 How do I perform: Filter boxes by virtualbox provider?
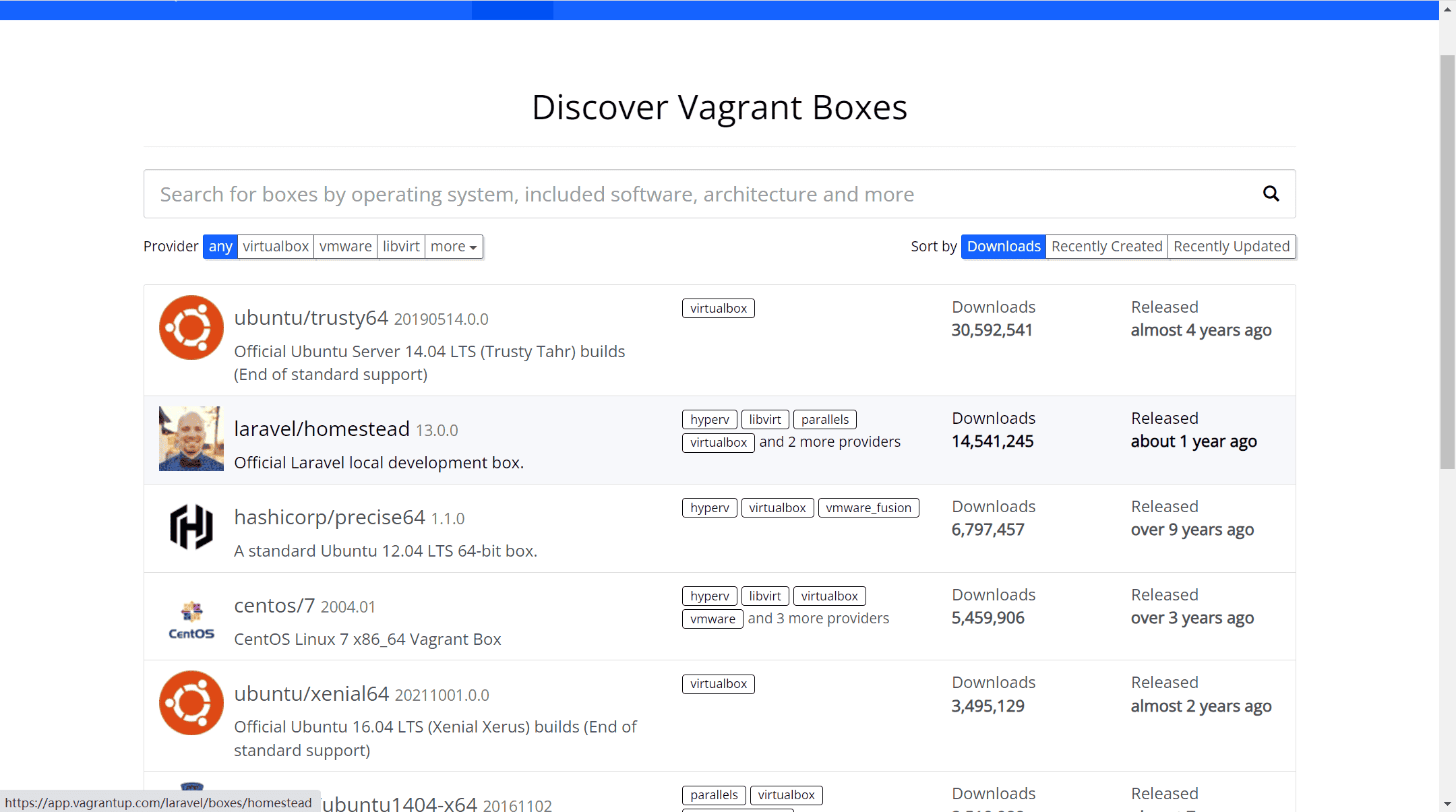tap(276, 247)
